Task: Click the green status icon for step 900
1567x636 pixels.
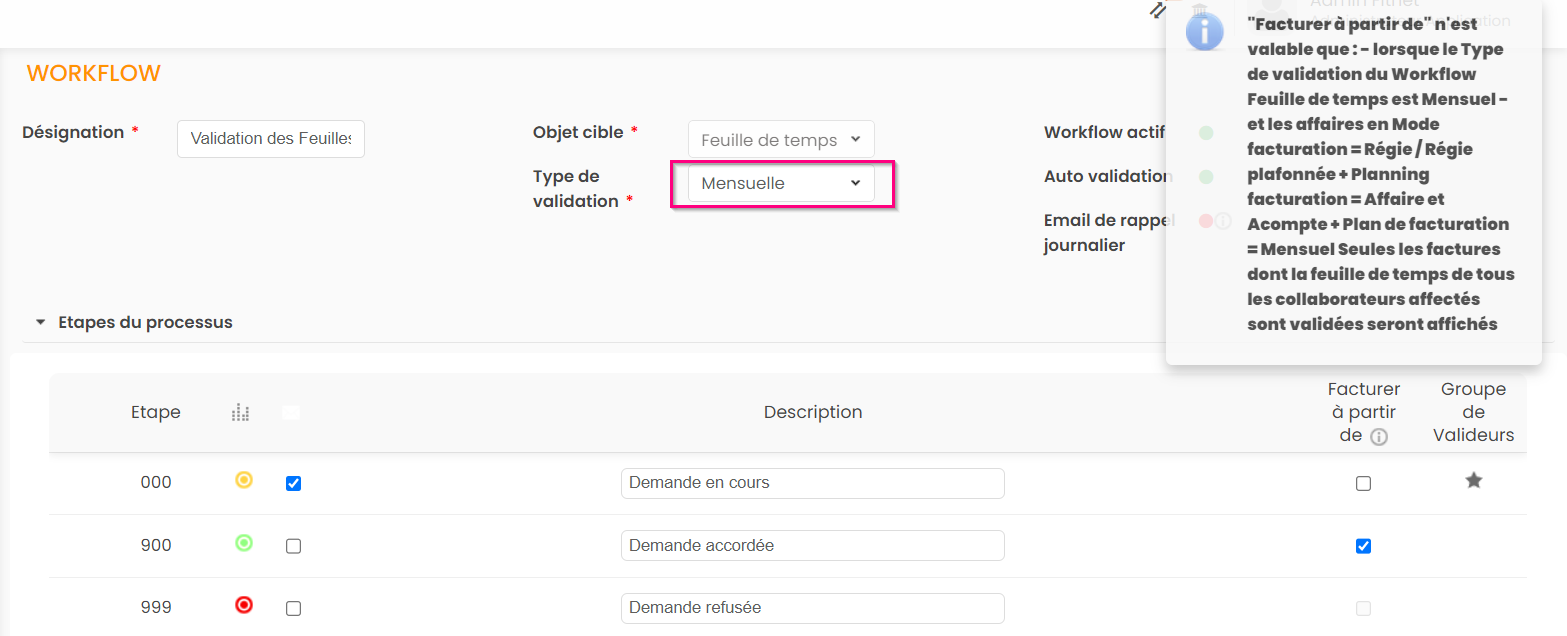Action: point(243,543)
